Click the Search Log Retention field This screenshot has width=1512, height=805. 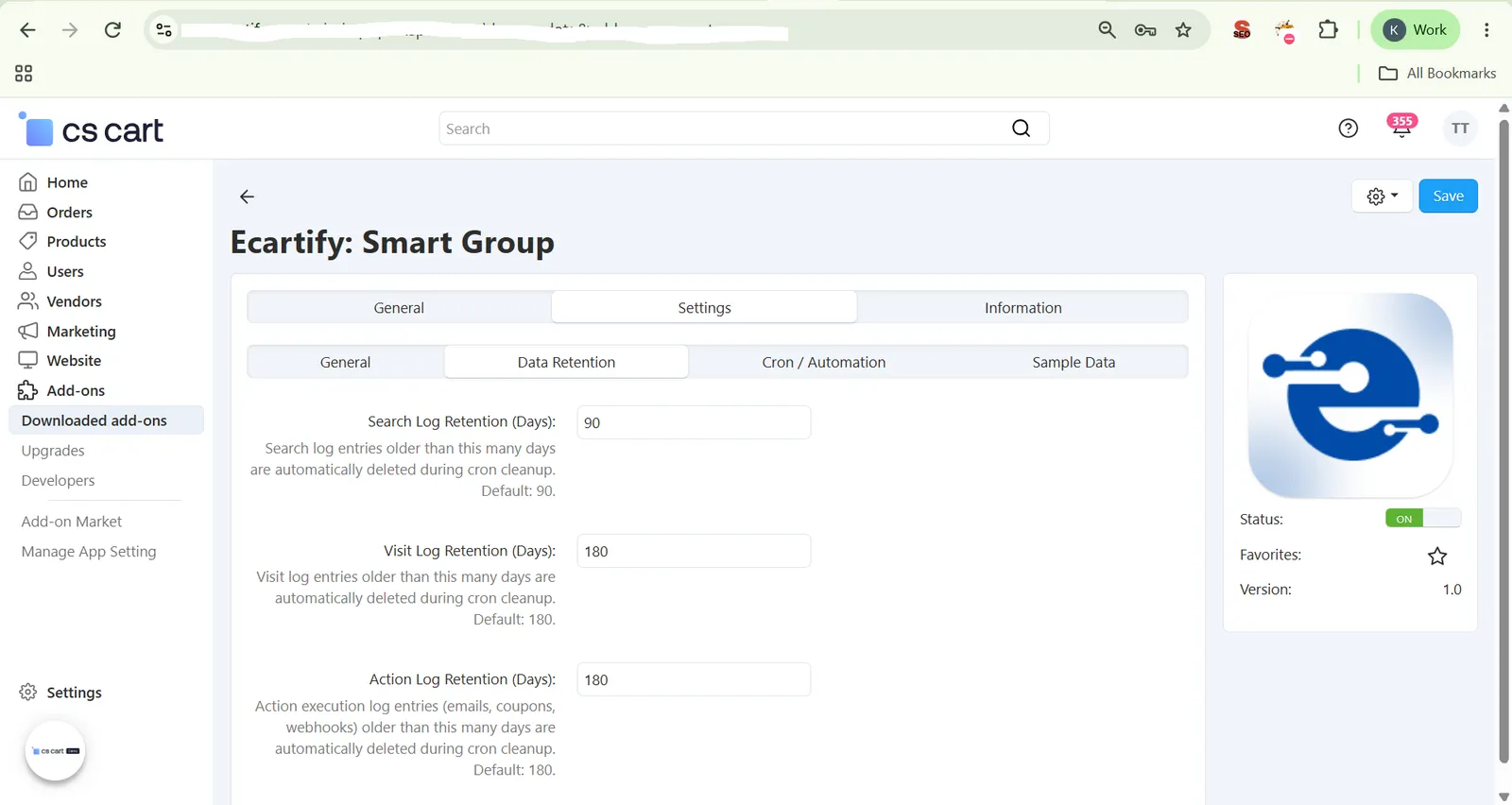pos(694,422)
